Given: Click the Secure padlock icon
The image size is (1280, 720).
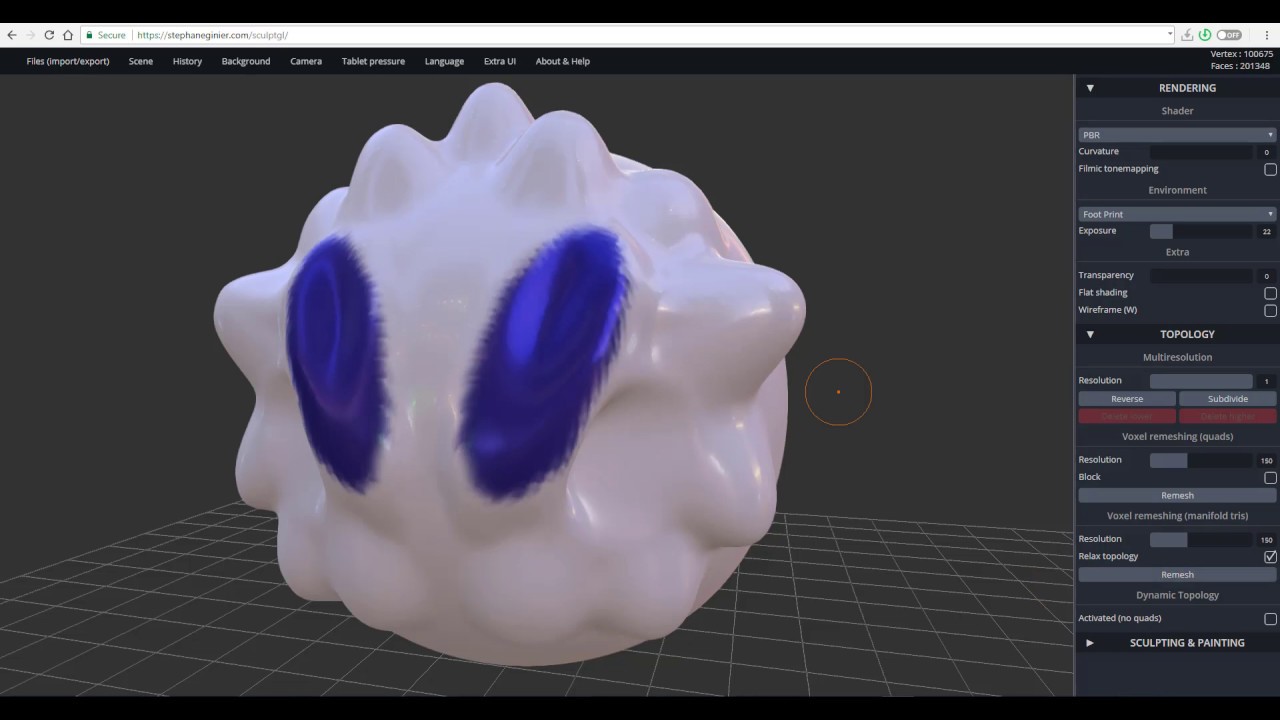Looking at the screenshot, I should point(90,35).
